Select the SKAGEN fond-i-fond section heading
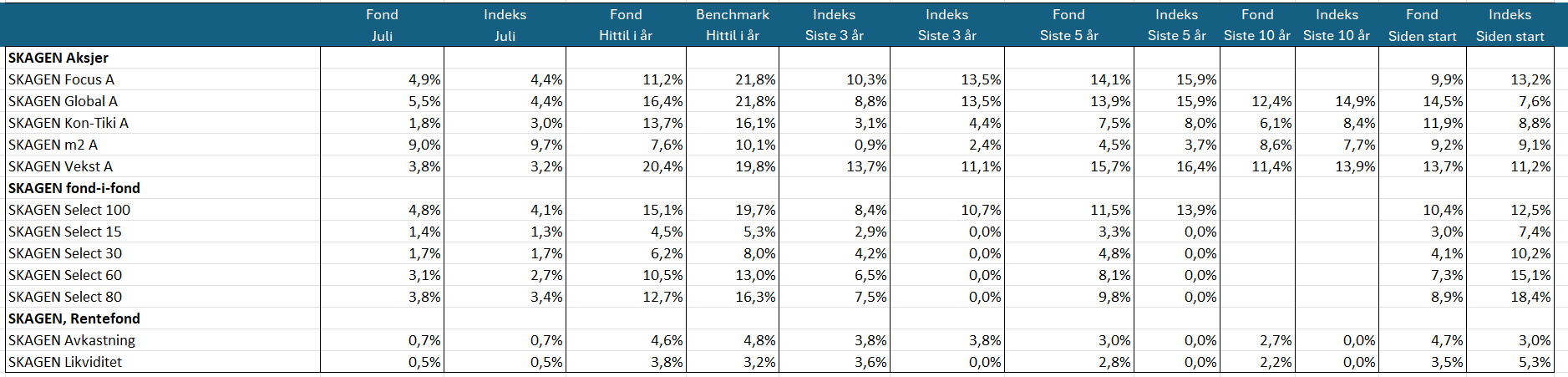 pos(74,188)
